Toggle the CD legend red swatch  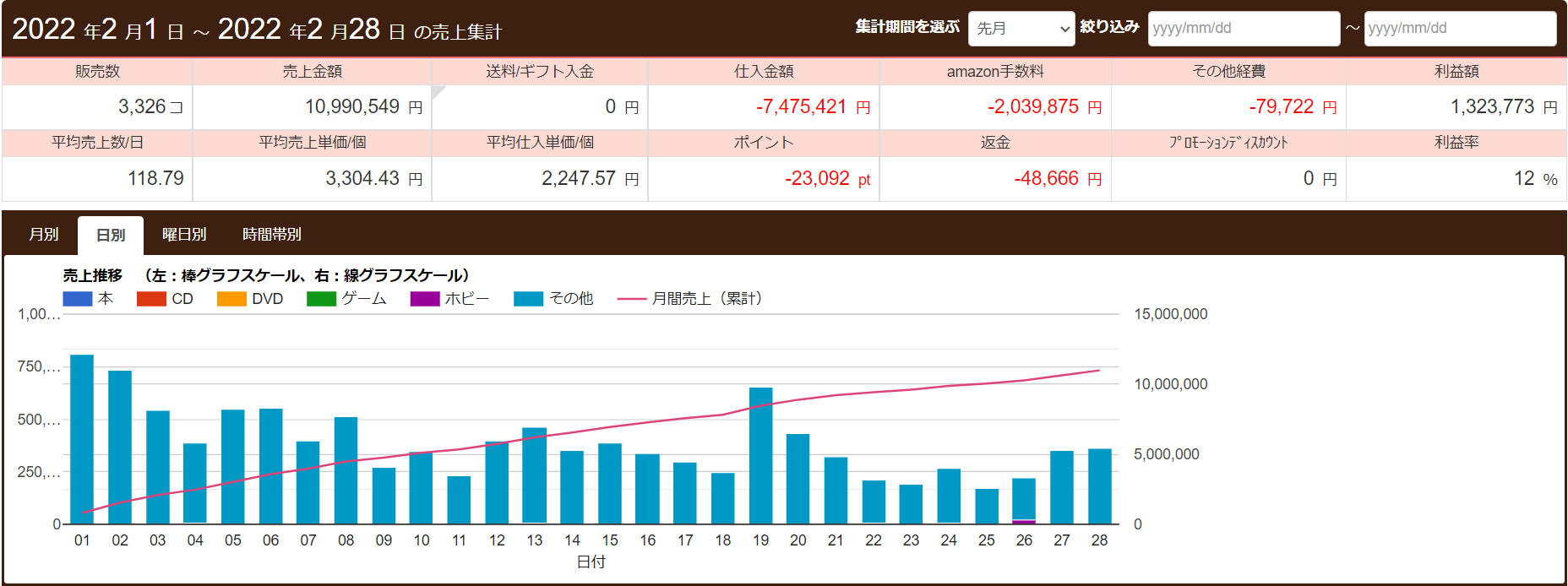click(151, 299)
